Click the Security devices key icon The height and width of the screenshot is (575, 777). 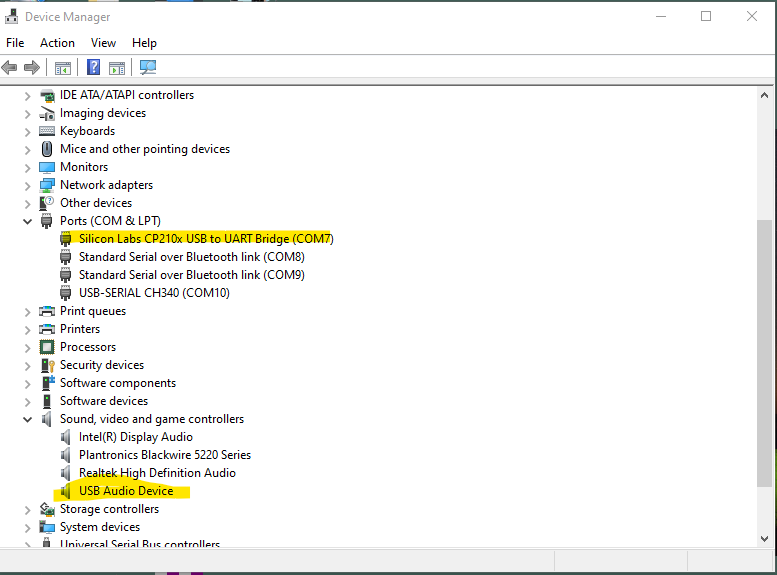coord(47,365)
